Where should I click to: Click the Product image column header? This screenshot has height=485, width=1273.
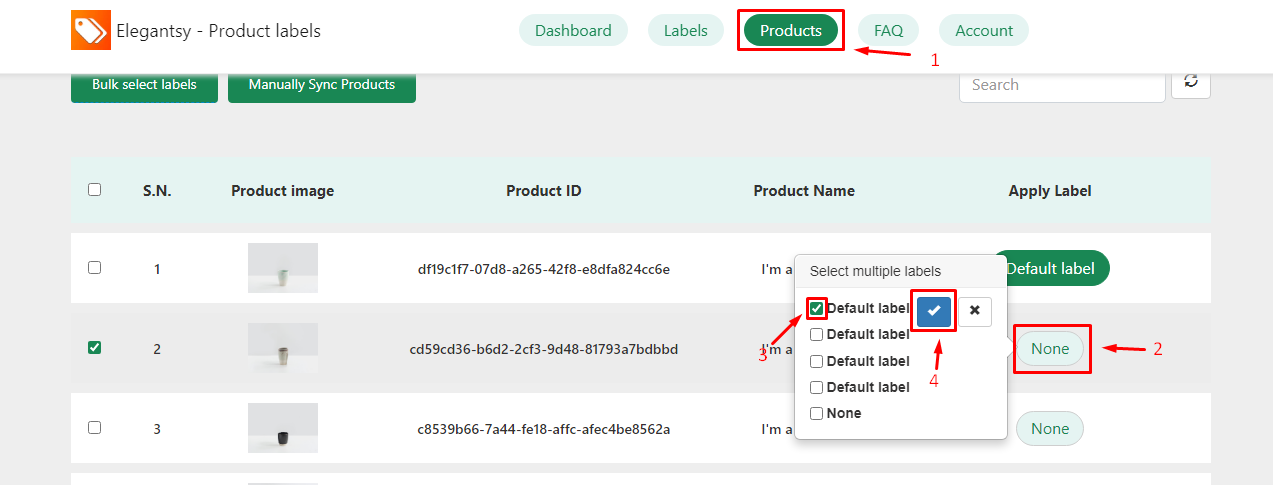283,190
